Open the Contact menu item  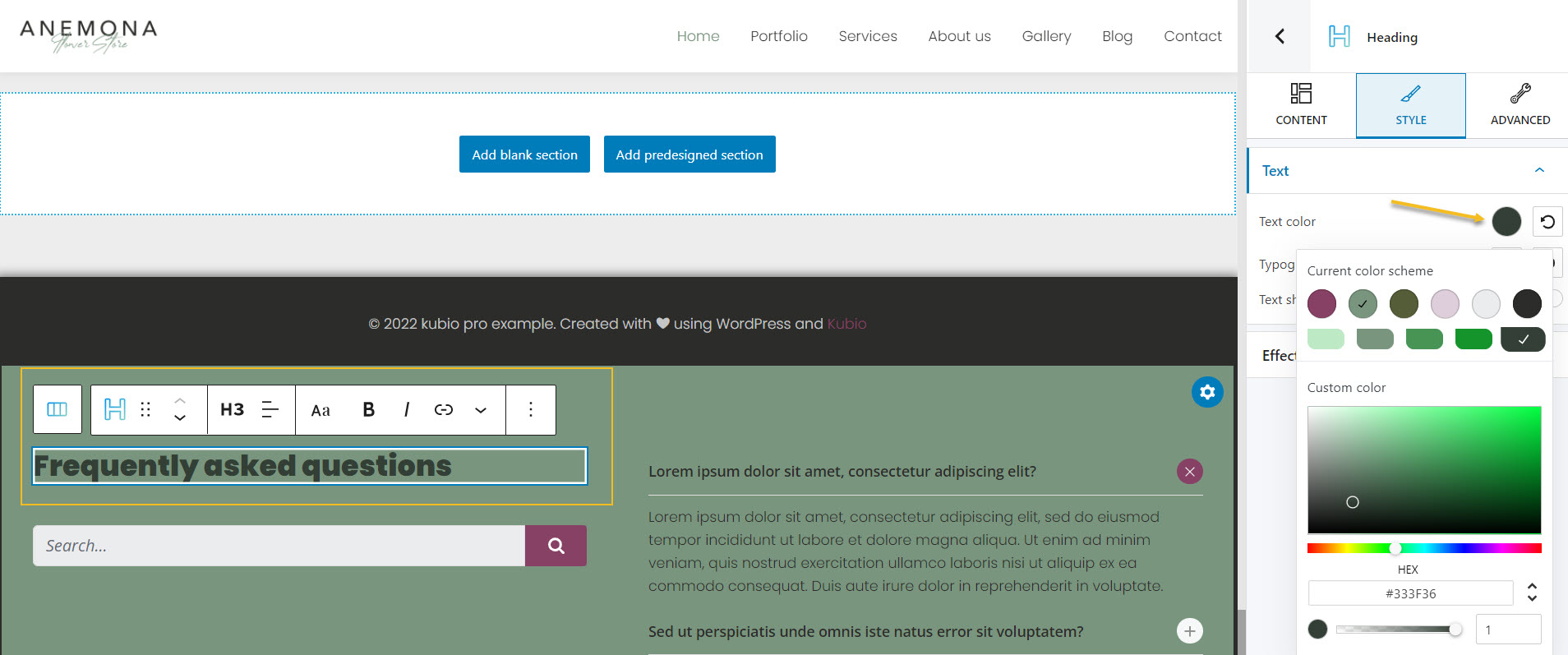(x=1192, y=36)
